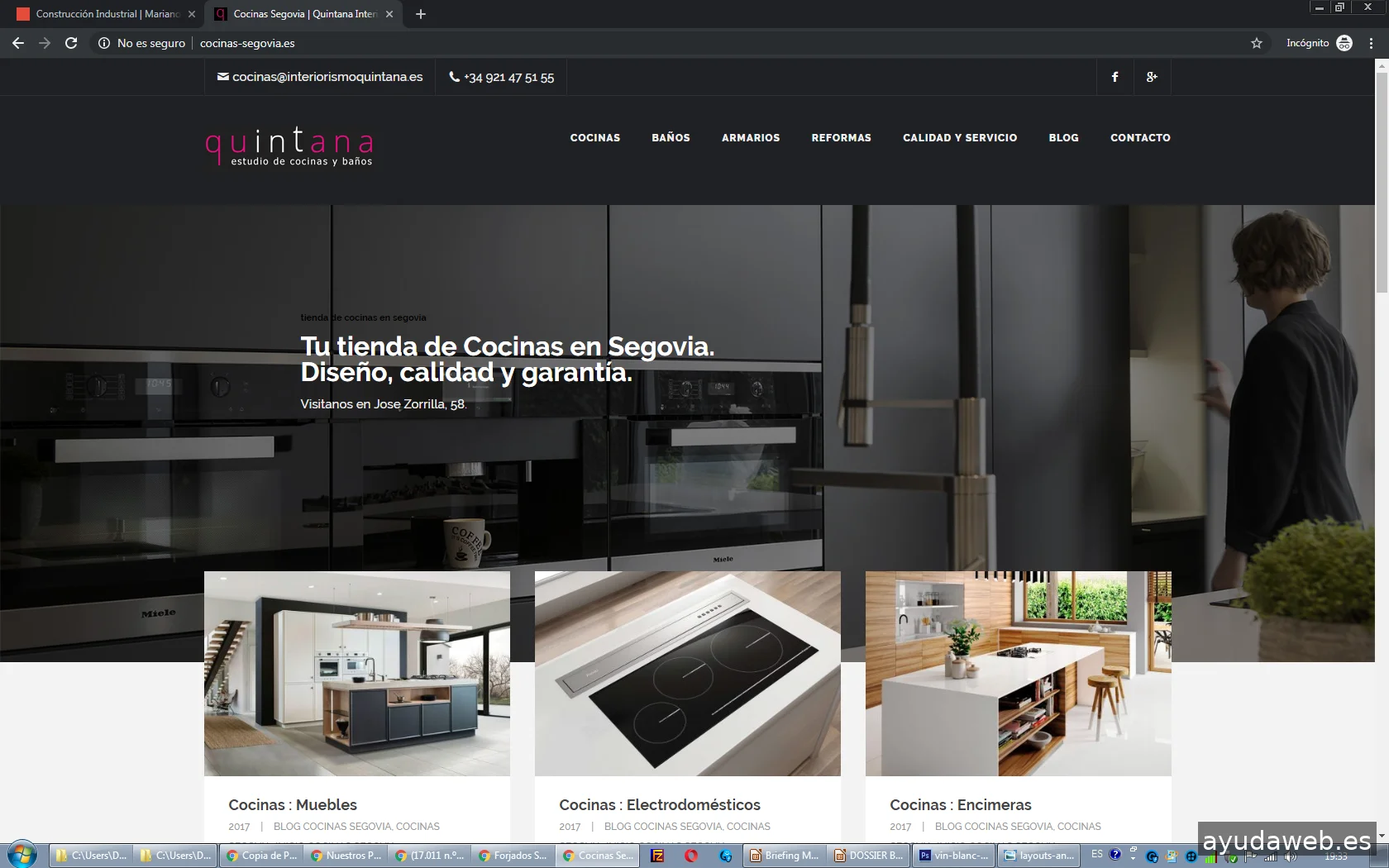
Task: Go to the CONTACTO page
Action: 1139,138
